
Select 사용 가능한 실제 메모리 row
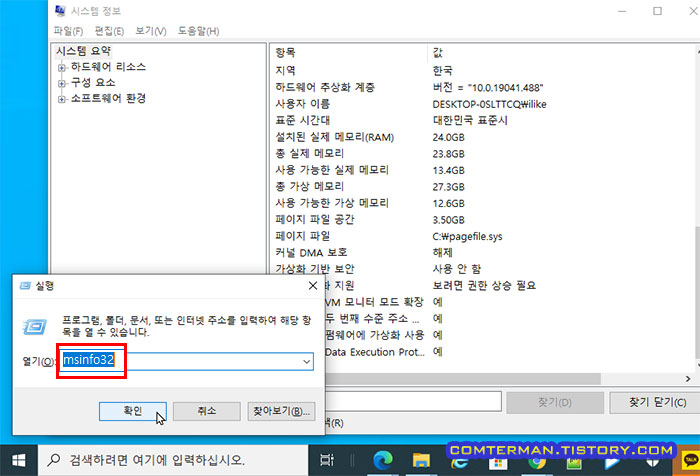coord(482,170)
